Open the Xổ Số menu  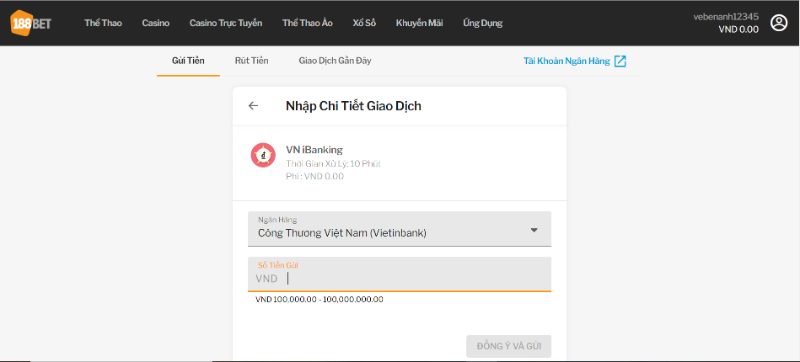pos(364,23)
